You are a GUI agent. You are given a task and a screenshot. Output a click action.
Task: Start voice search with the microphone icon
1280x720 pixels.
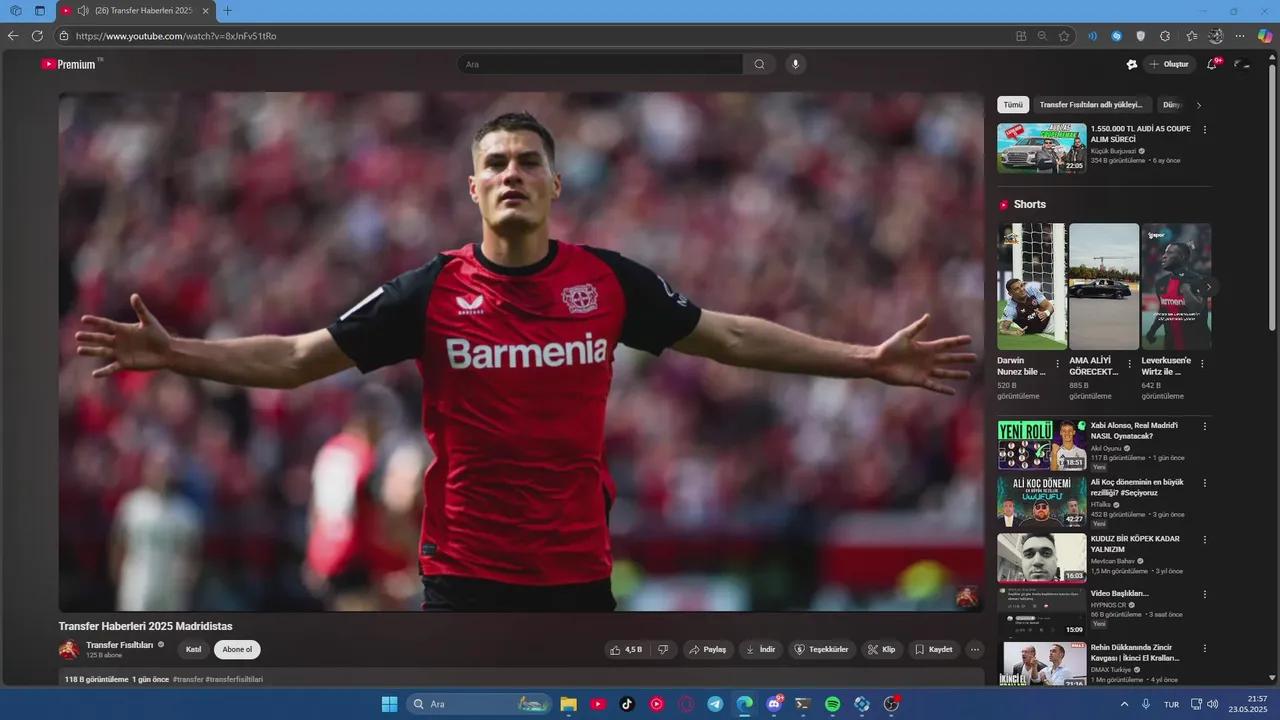pyautogui.click(x=795, y=64)
